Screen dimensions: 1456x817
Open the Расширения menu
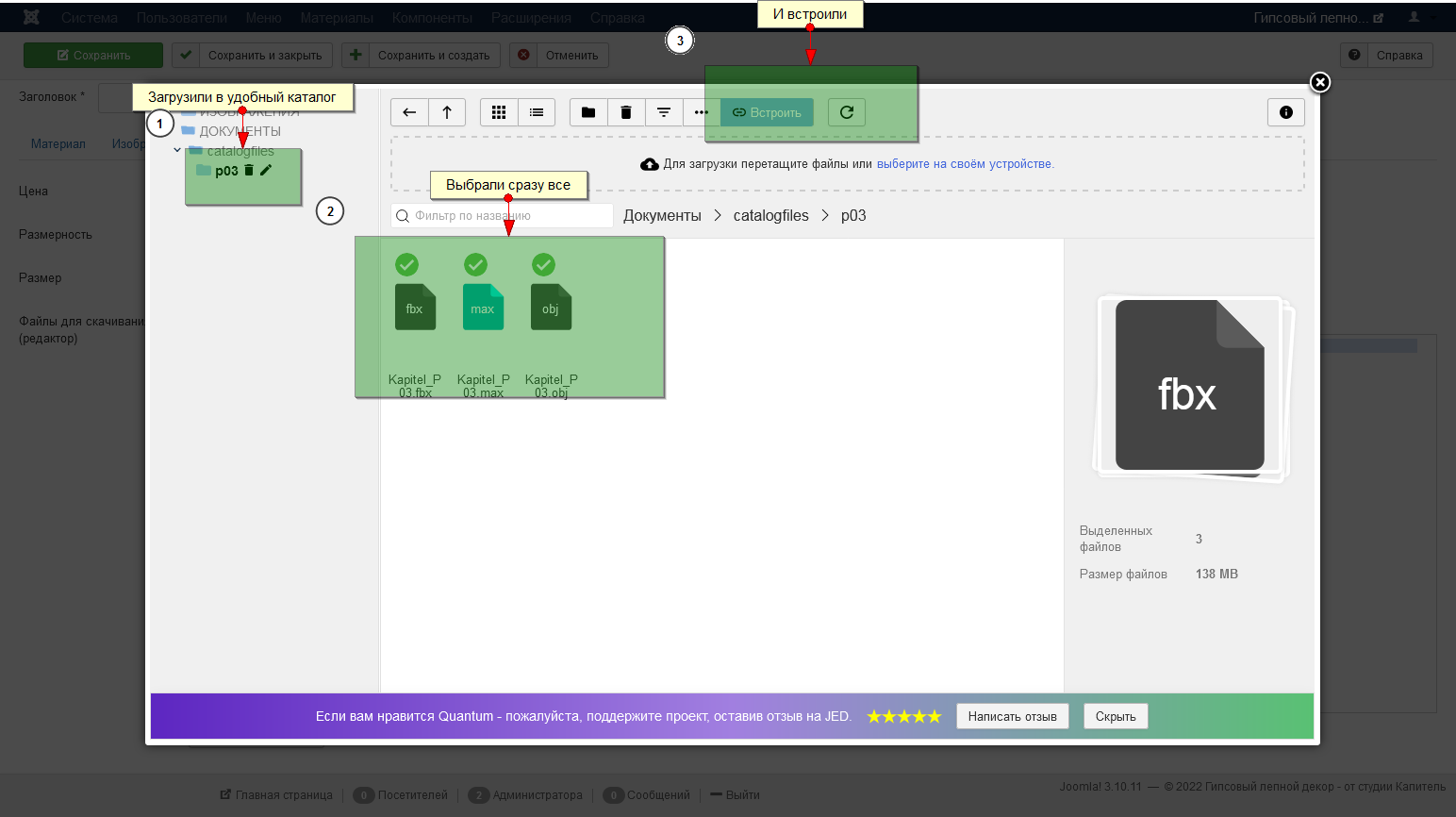531,18
